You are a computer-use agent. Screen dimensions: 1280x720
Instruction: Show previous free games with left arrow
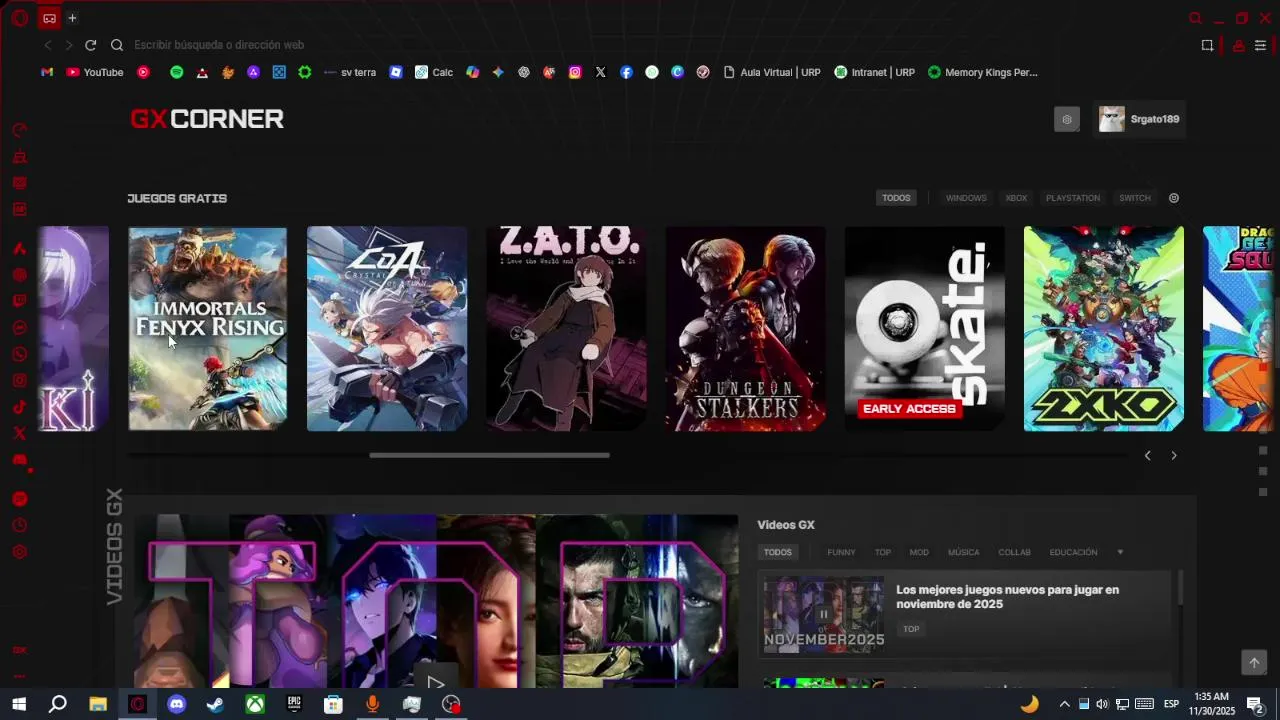coord(1148,455)
